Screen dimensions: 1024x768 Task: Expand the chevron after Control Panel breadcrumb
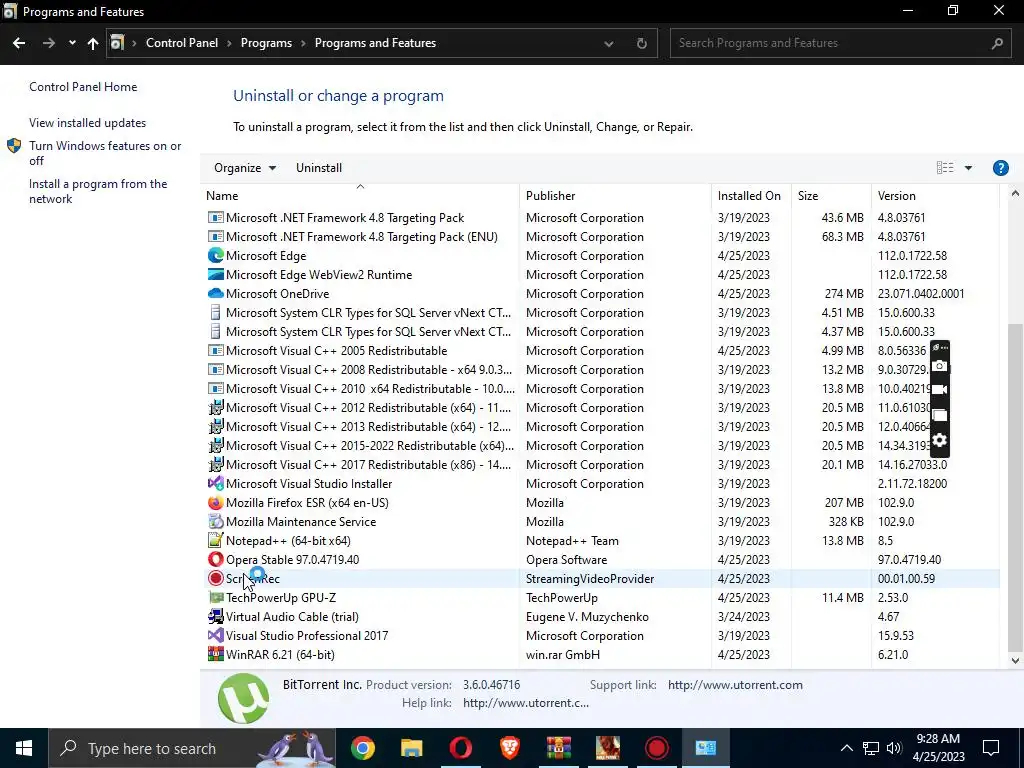[x=229, y=43]
